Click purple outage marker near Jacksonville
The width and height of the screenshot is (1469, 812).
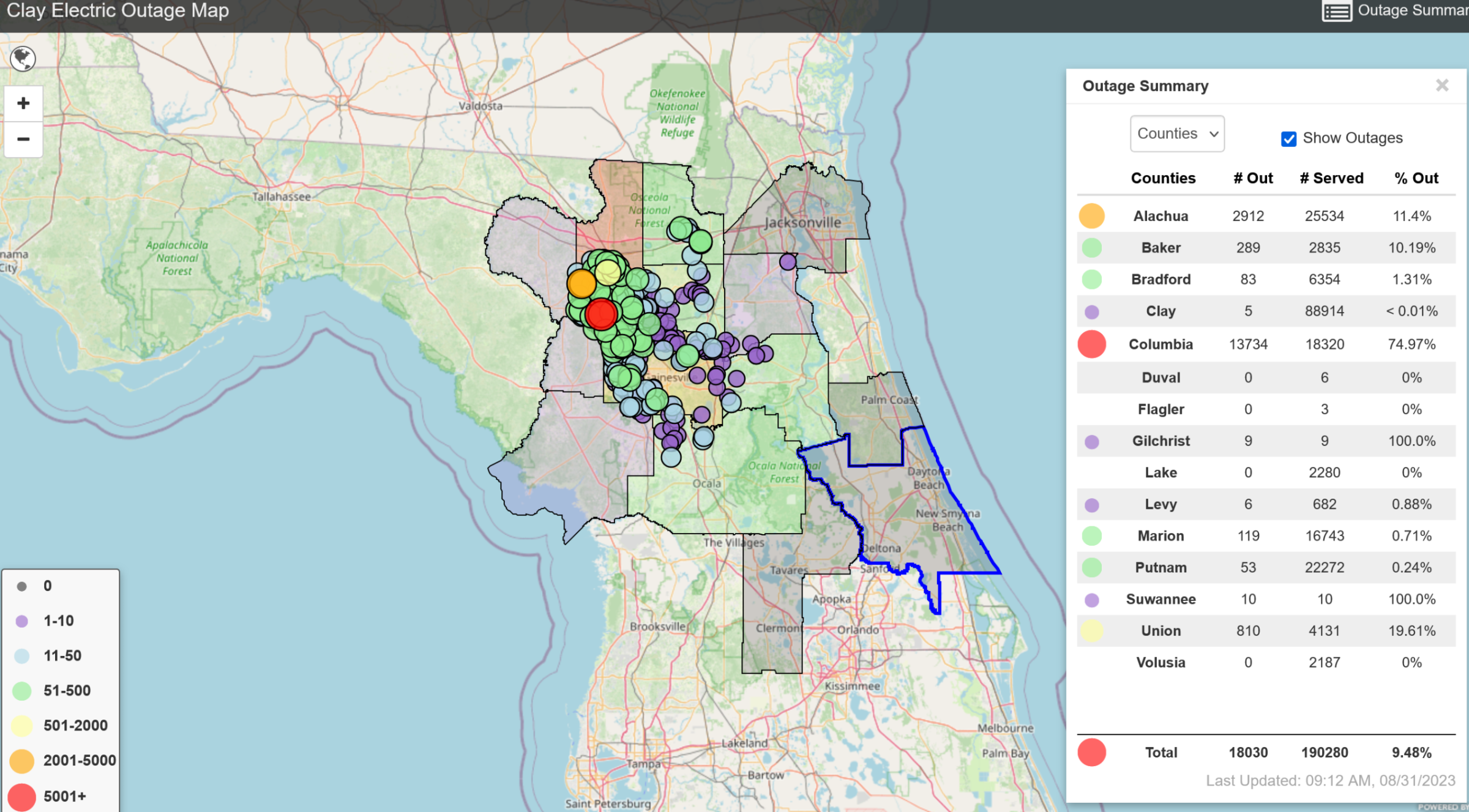click(788, 262)
